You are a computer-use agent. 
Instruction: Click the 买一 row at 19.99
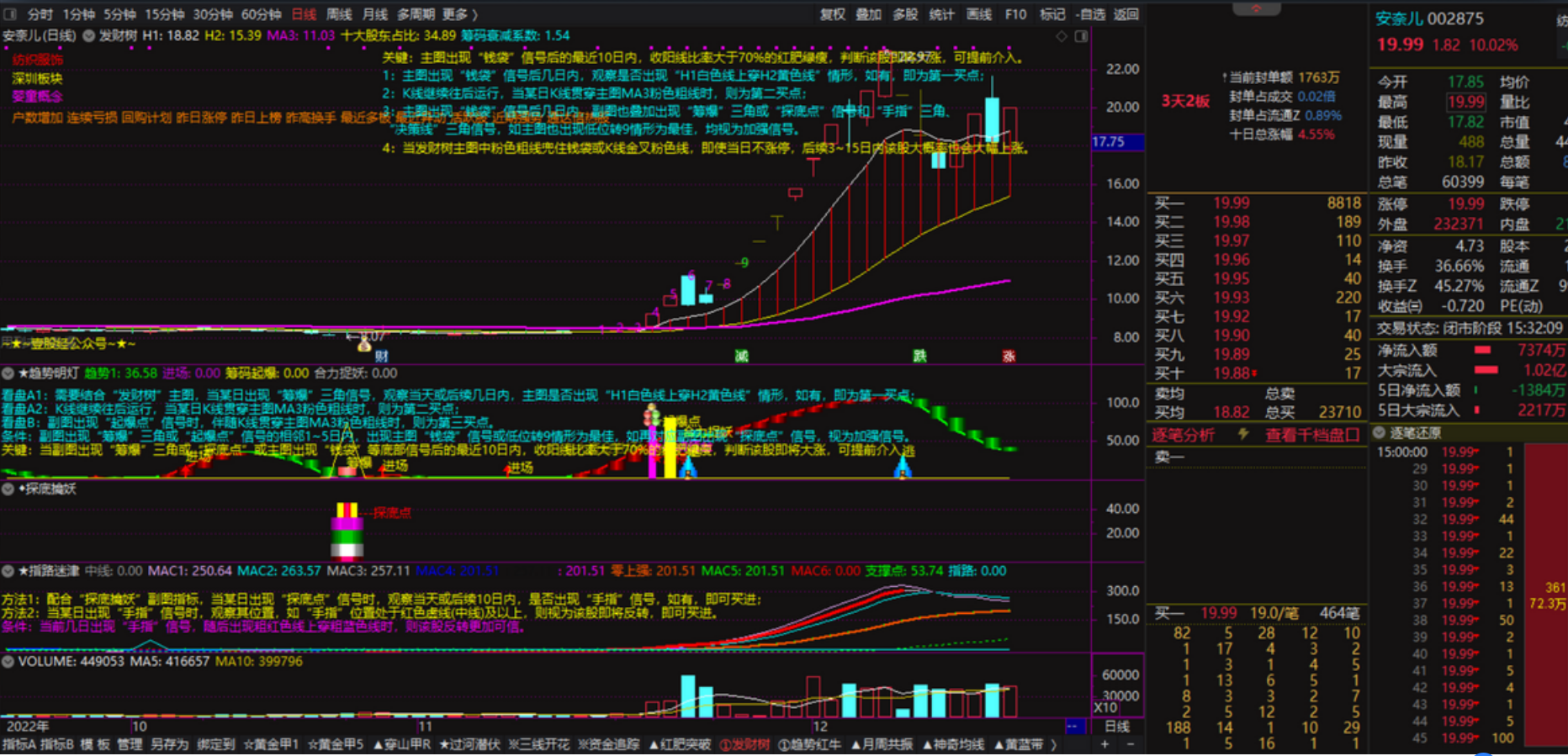click(1257, 203)
